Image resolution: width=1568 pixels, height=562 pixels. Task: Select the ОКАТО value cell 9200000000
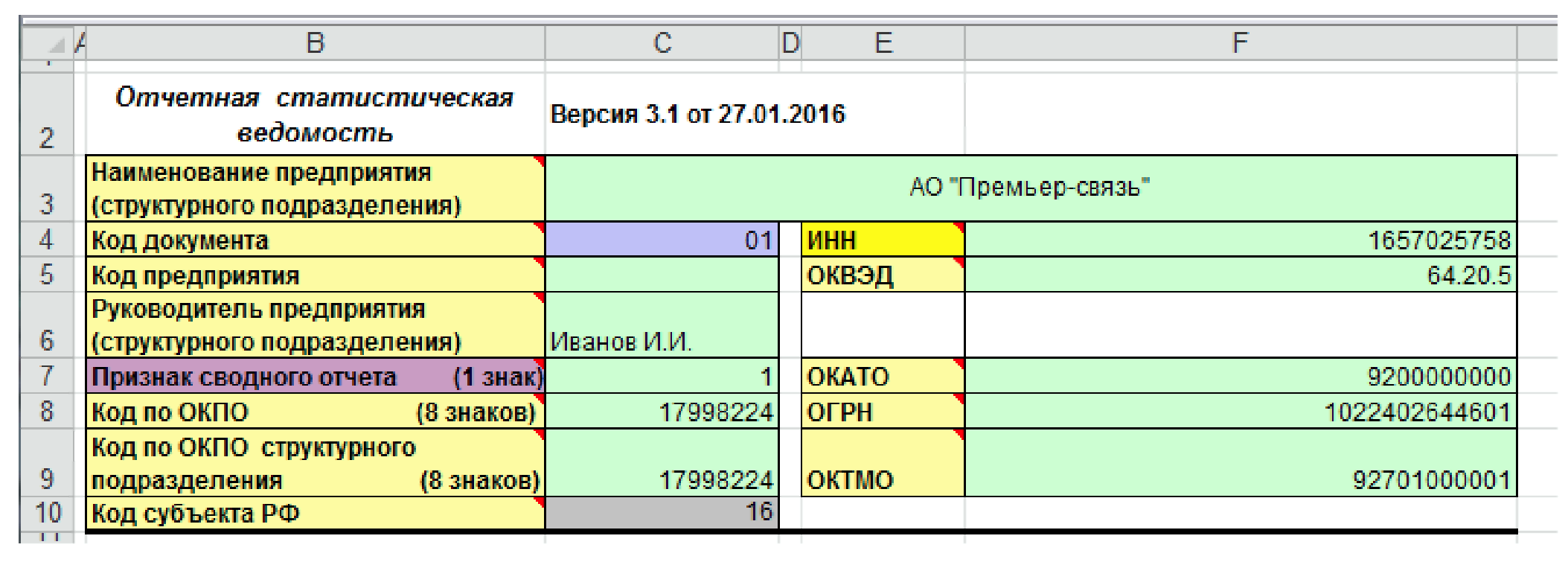(x=1240, y=376)
